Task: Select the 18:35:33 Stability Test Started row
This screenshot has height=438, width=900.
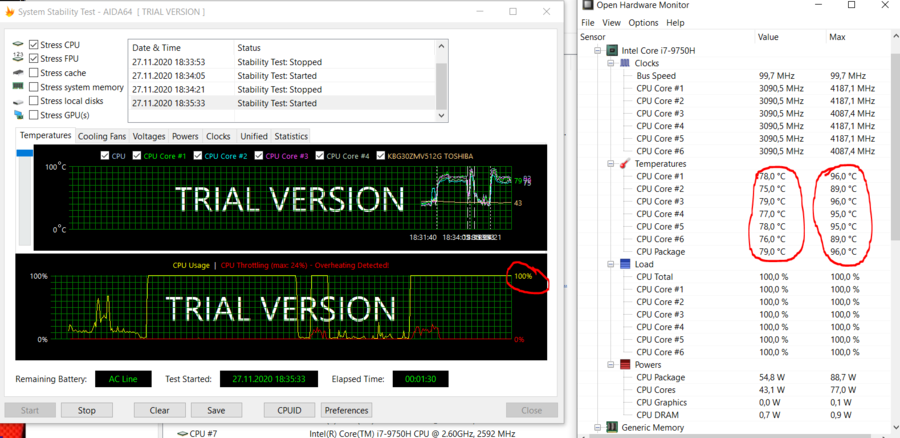Action: pos(281,103)
